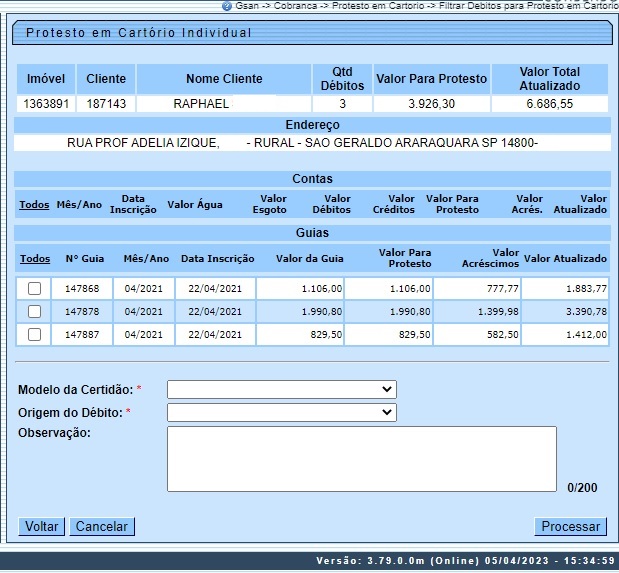Click the Endereço RUA PROF ADELIA IZIQUE
The image size is (619, 573).
(143, 143)
